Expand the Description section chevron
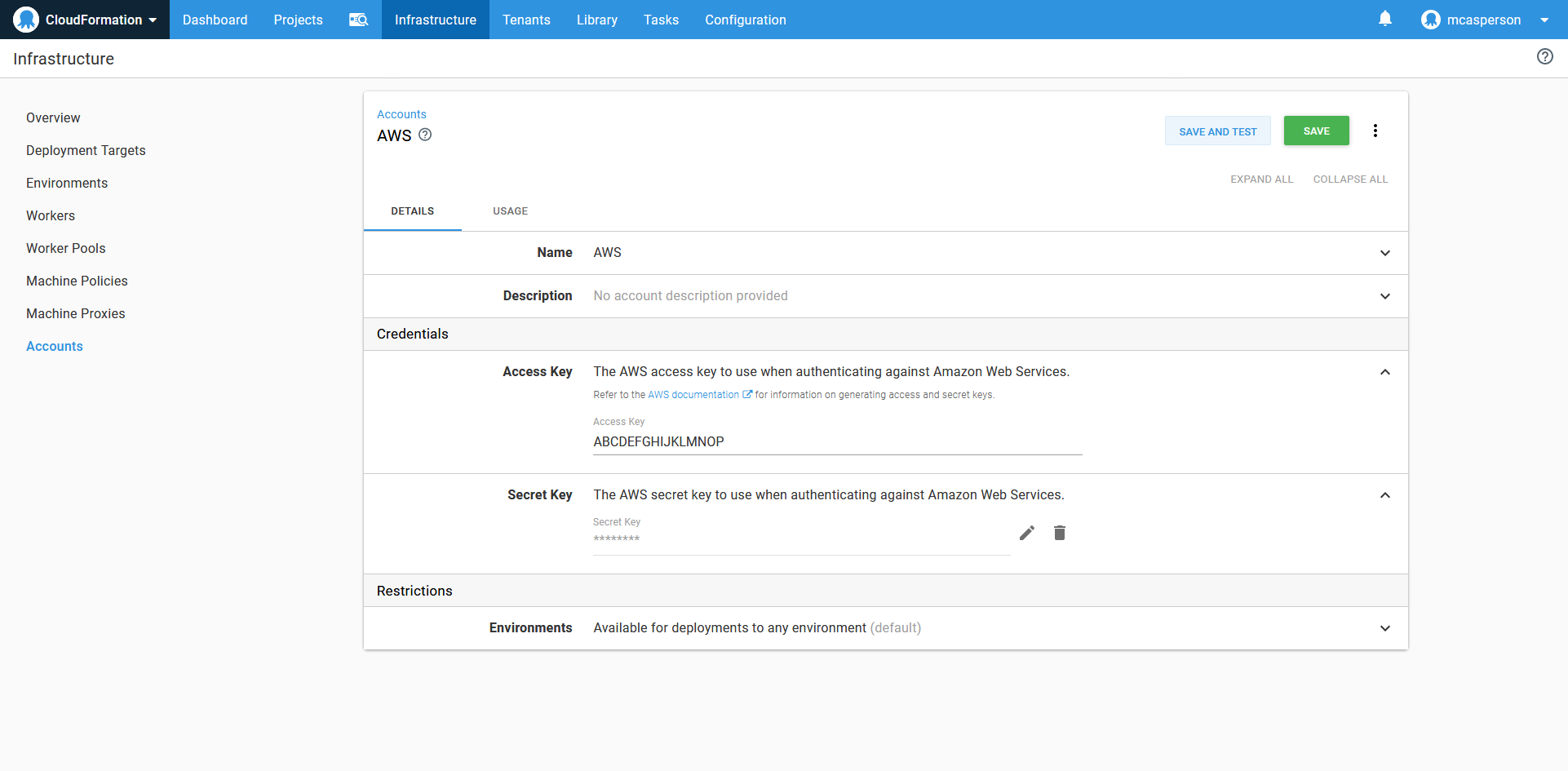 click(1384, 296)
